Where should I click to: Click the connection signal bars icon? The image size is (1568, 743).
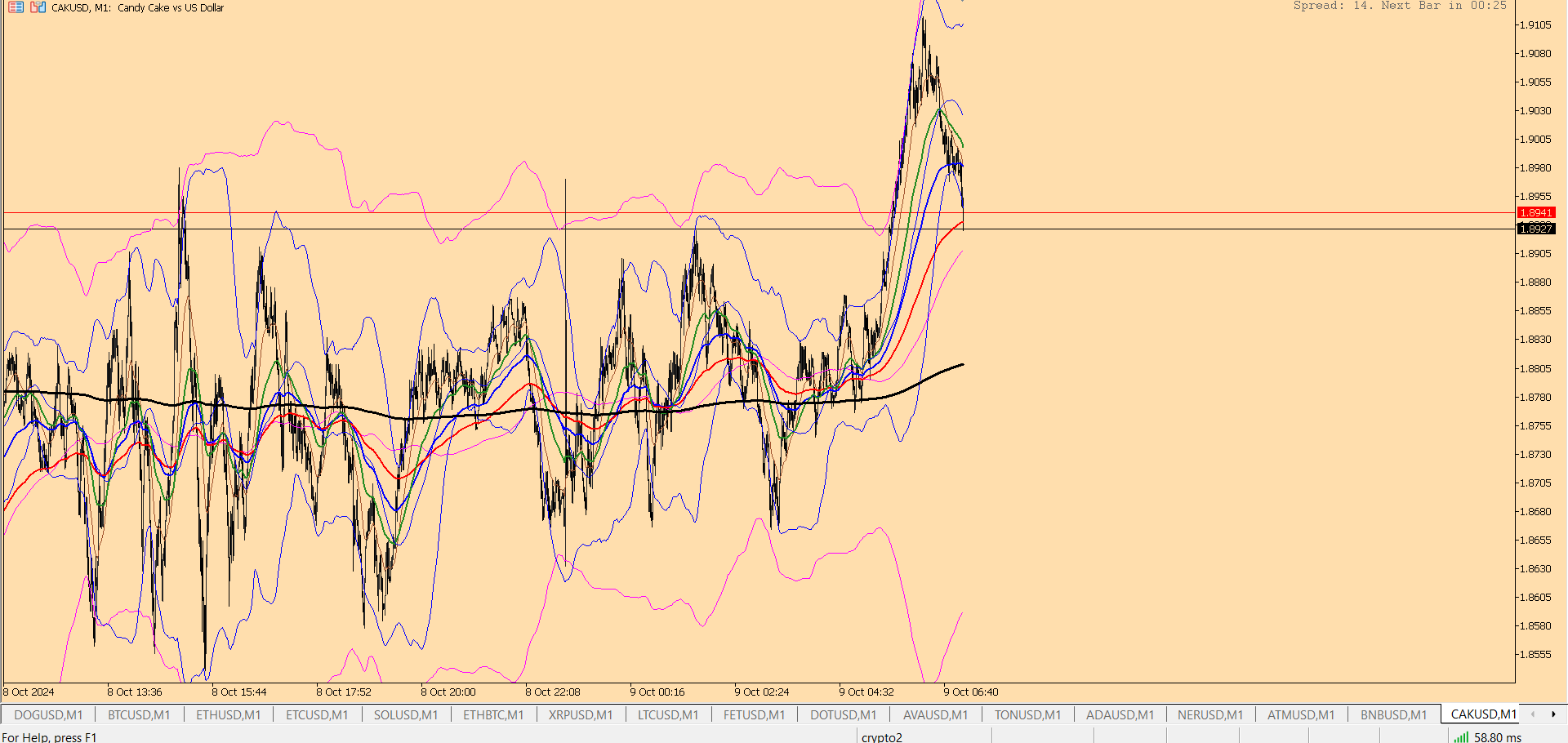tap(1461, 737)
